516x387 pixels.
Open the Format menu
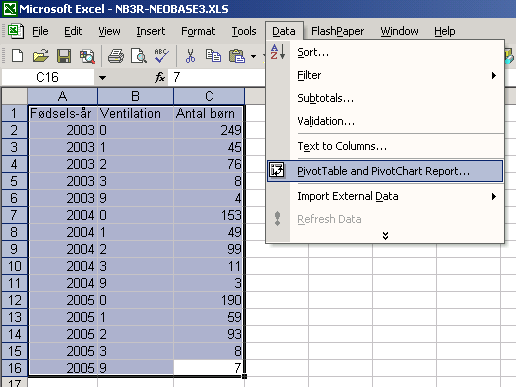[x=198, y=31]
